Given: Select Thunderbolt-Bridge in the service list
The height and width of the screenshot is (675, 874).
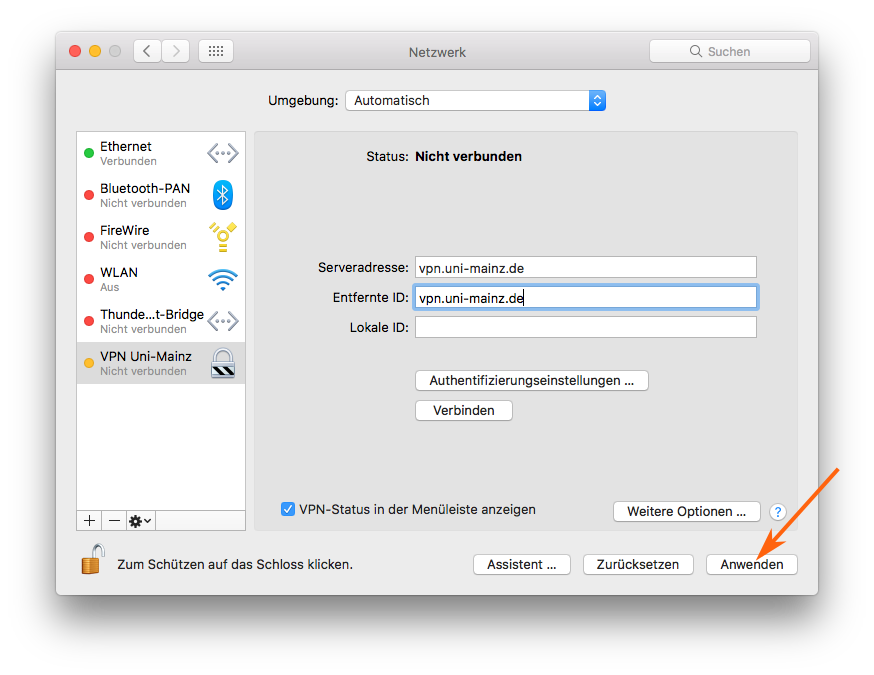Looking at the screenshot, I should [x=161, y=321].
